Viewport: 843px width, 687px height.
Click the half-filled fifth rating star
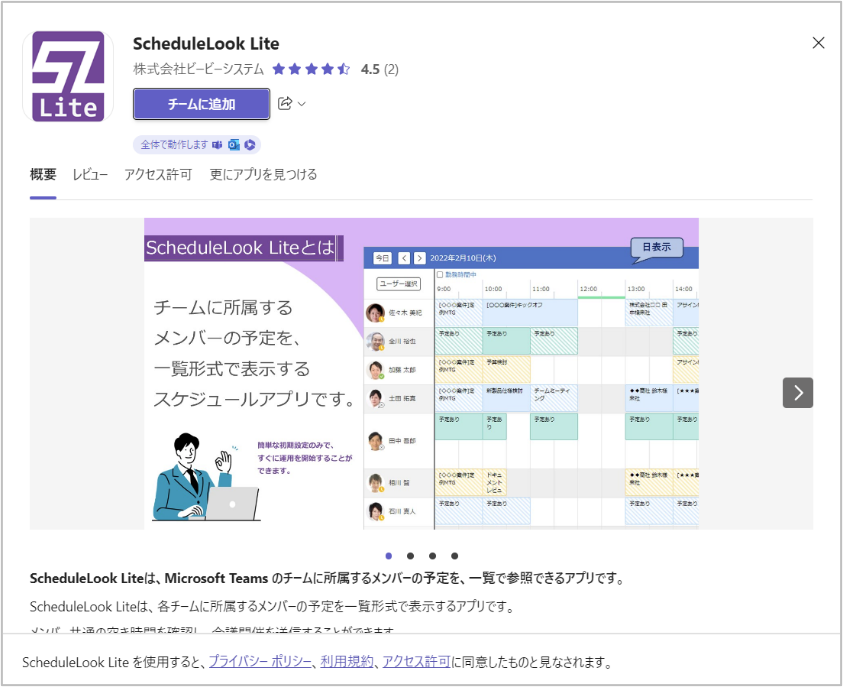[x=342, y=70]
